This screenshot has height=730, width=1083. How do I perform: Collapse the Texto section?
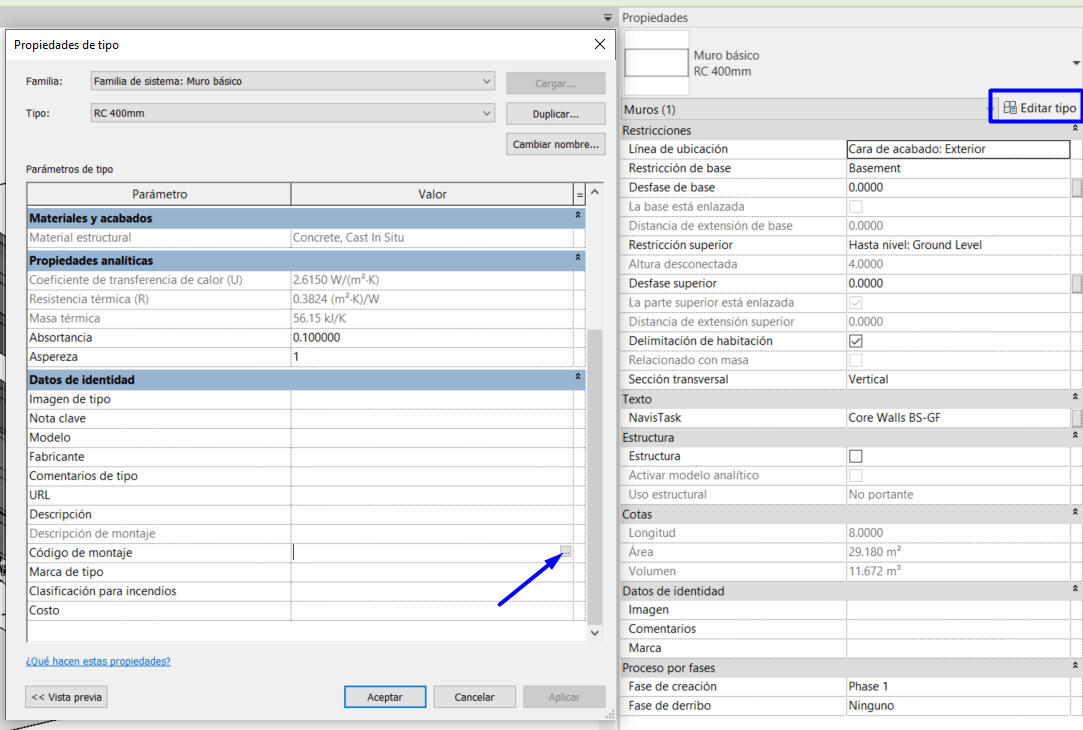[x=1075, y=397]
